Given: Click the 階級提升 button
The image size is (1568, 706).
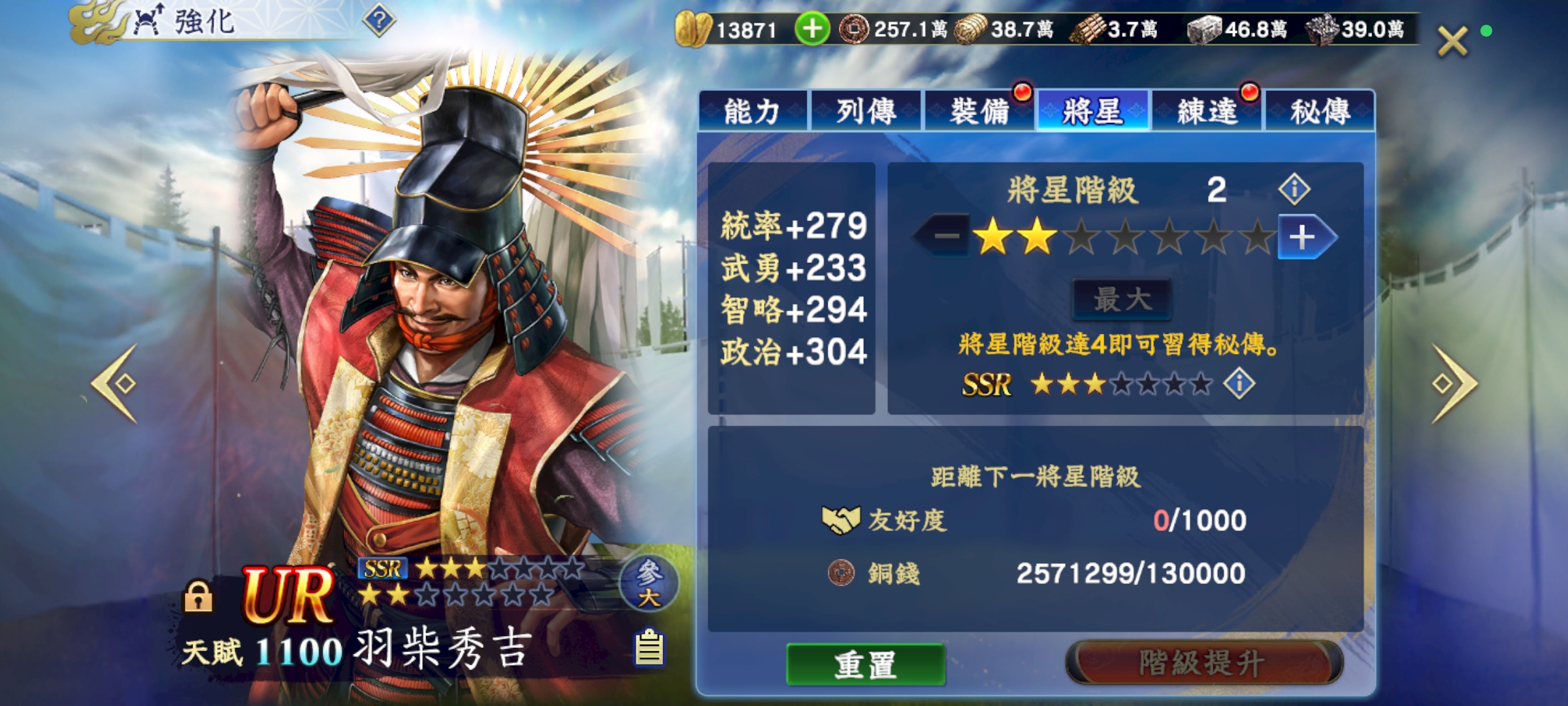Looking at the screenshot, I should click(x=1203, y=663).
